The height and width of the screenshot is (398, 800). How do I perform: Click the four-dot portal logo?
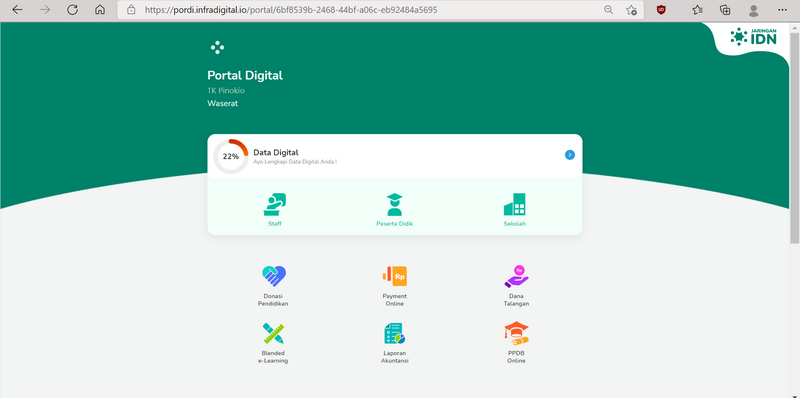(x=217, y=47)
